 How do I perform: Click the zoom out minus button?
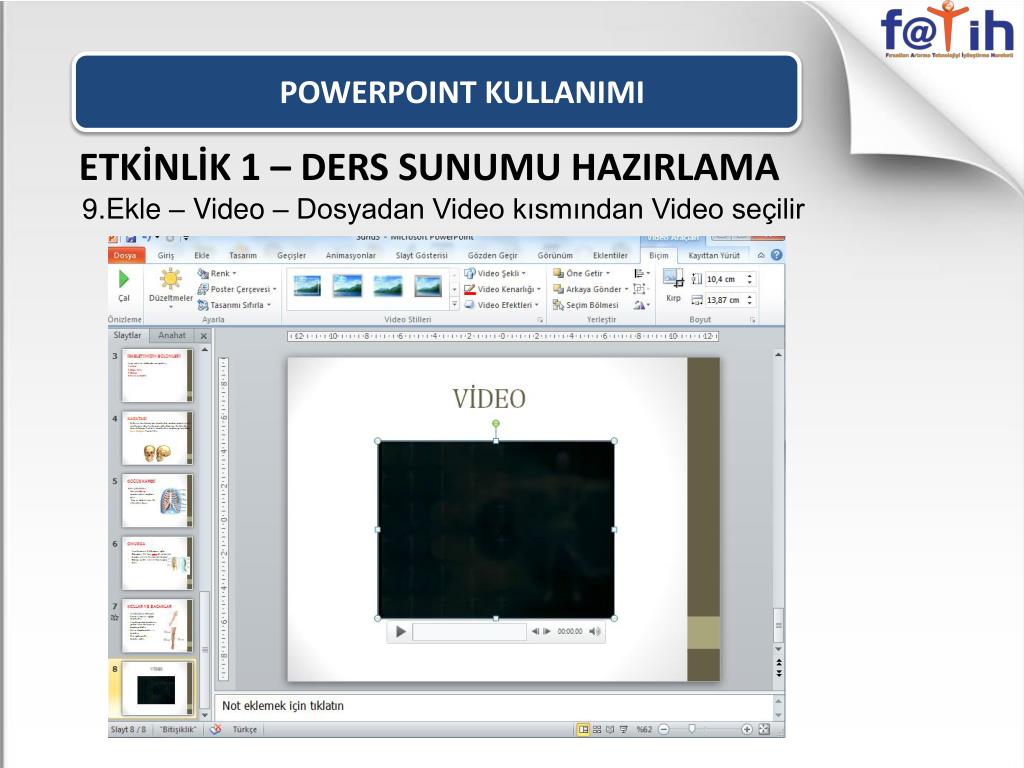click(664, 729)
